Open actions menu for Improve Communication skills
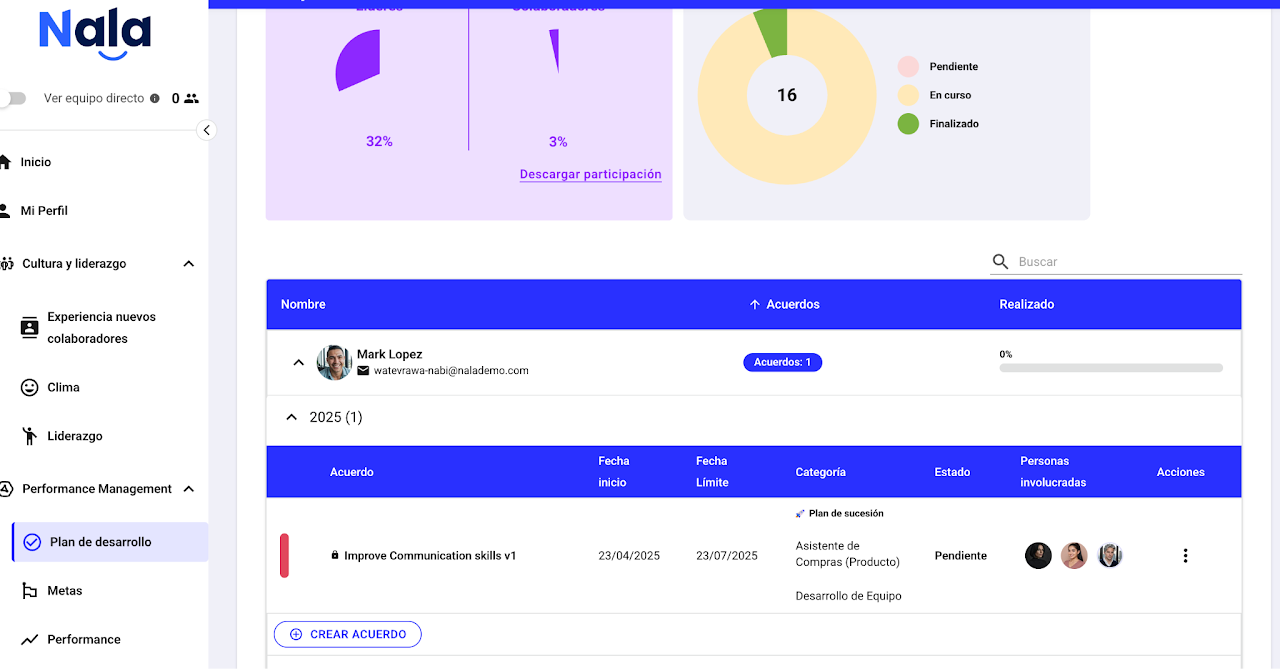Viewport: 1280px width, 669px height. (x=1185, y=556)
